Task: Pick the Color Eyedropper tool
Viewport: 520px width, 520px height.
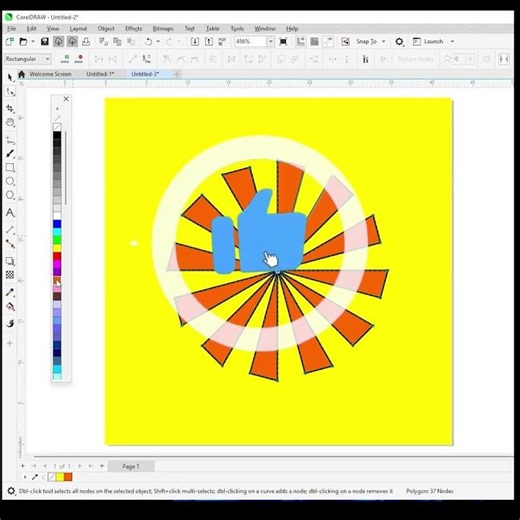Action: pyautogui.click(x=10, y=292)
